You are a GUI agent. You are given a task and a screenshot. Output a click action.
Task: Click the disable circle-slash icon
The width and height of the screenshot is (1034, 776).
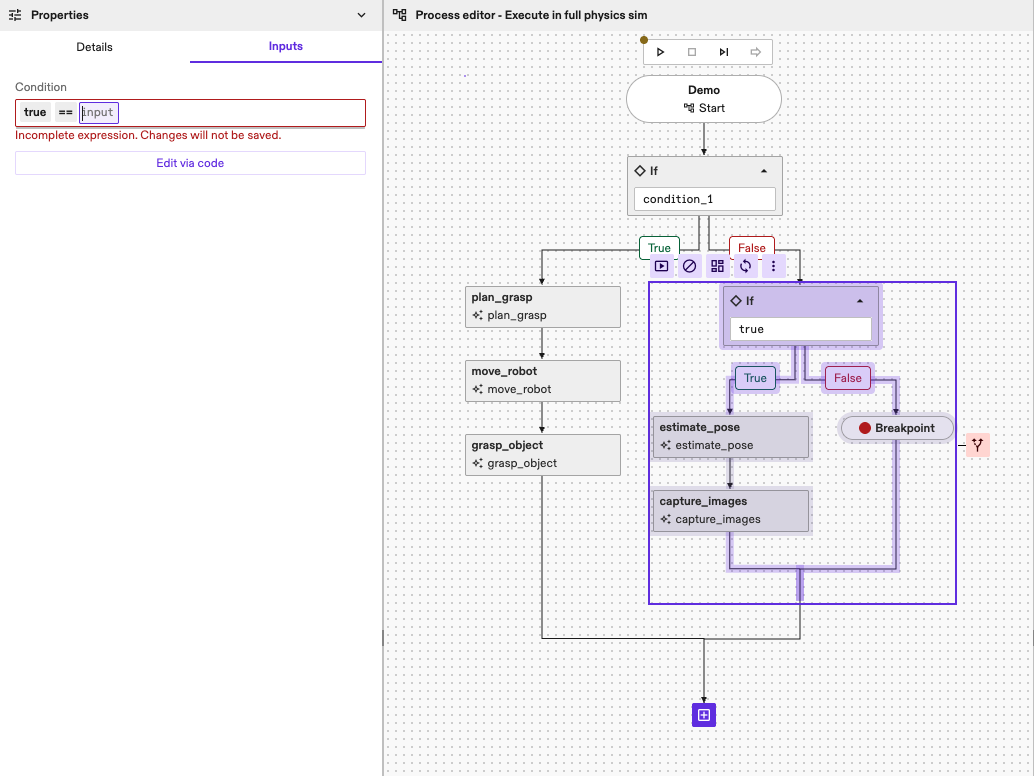tap(689, 266)
